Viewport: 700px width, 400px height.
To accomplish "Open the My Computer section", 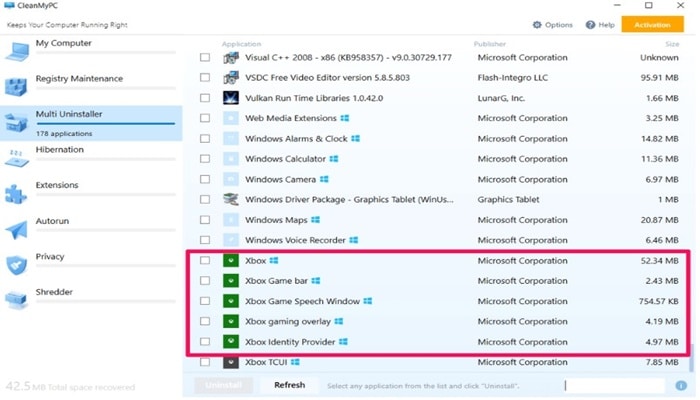I will (x=91, y=52).
